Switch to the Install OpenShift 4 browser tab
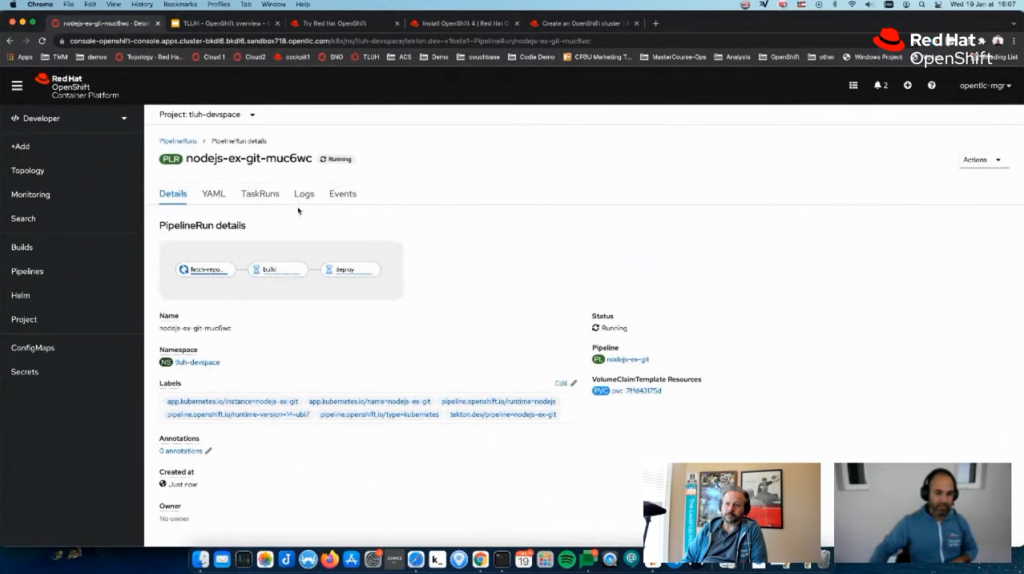This screenshot has height=574, width=1024. 464,24
